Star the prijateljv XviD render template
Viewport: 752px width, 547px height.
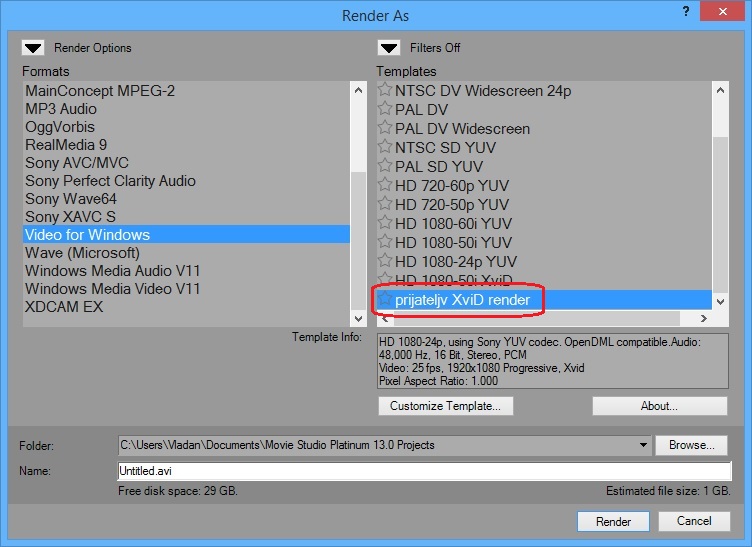(385, 300)
